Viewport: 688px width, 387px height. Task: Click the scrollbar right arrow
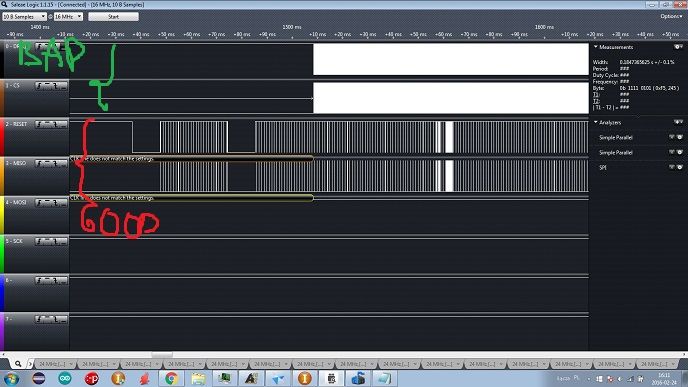click(684, 355)
